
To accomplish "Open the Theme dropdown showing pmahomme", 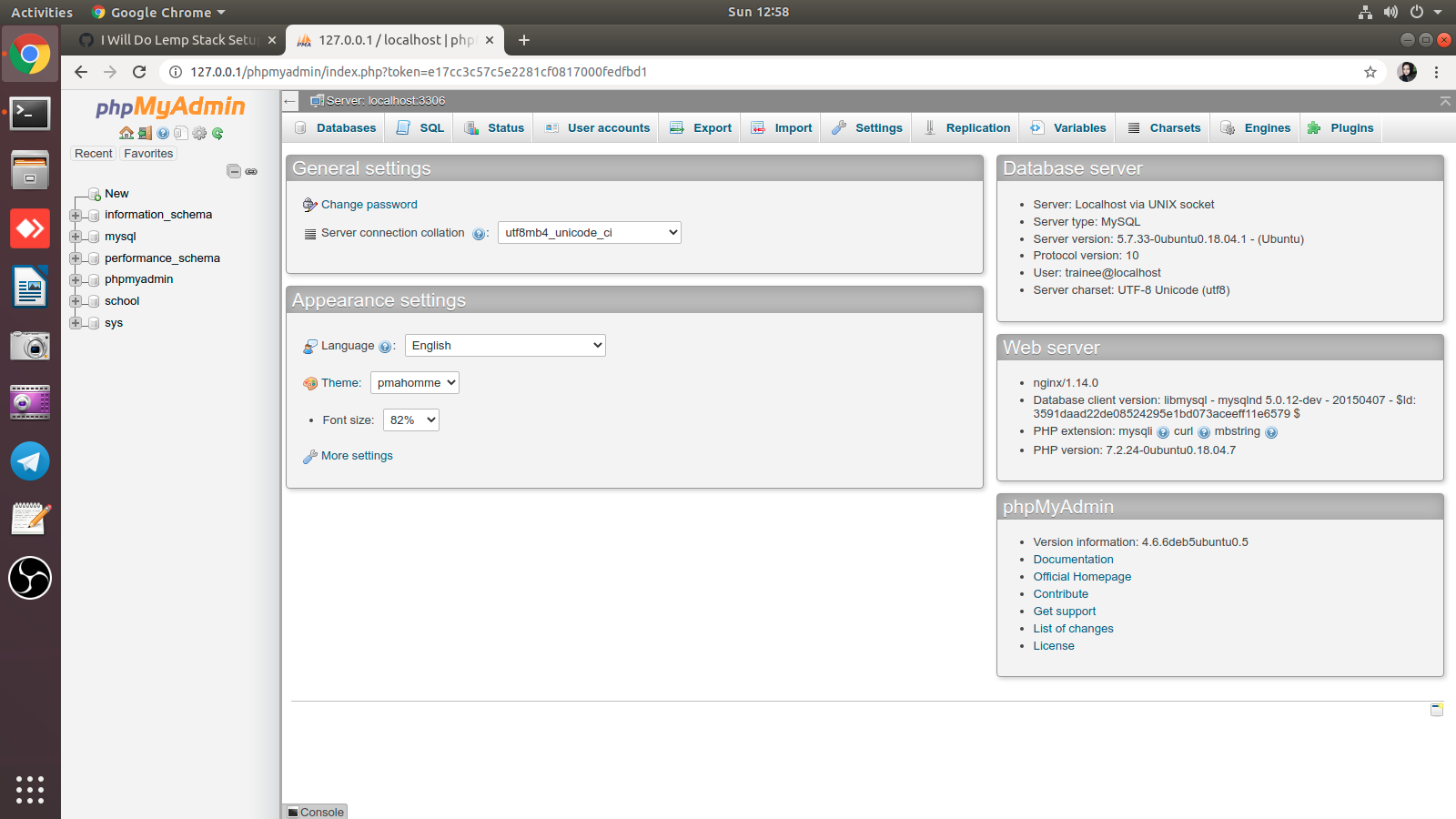I will point(415,383).
